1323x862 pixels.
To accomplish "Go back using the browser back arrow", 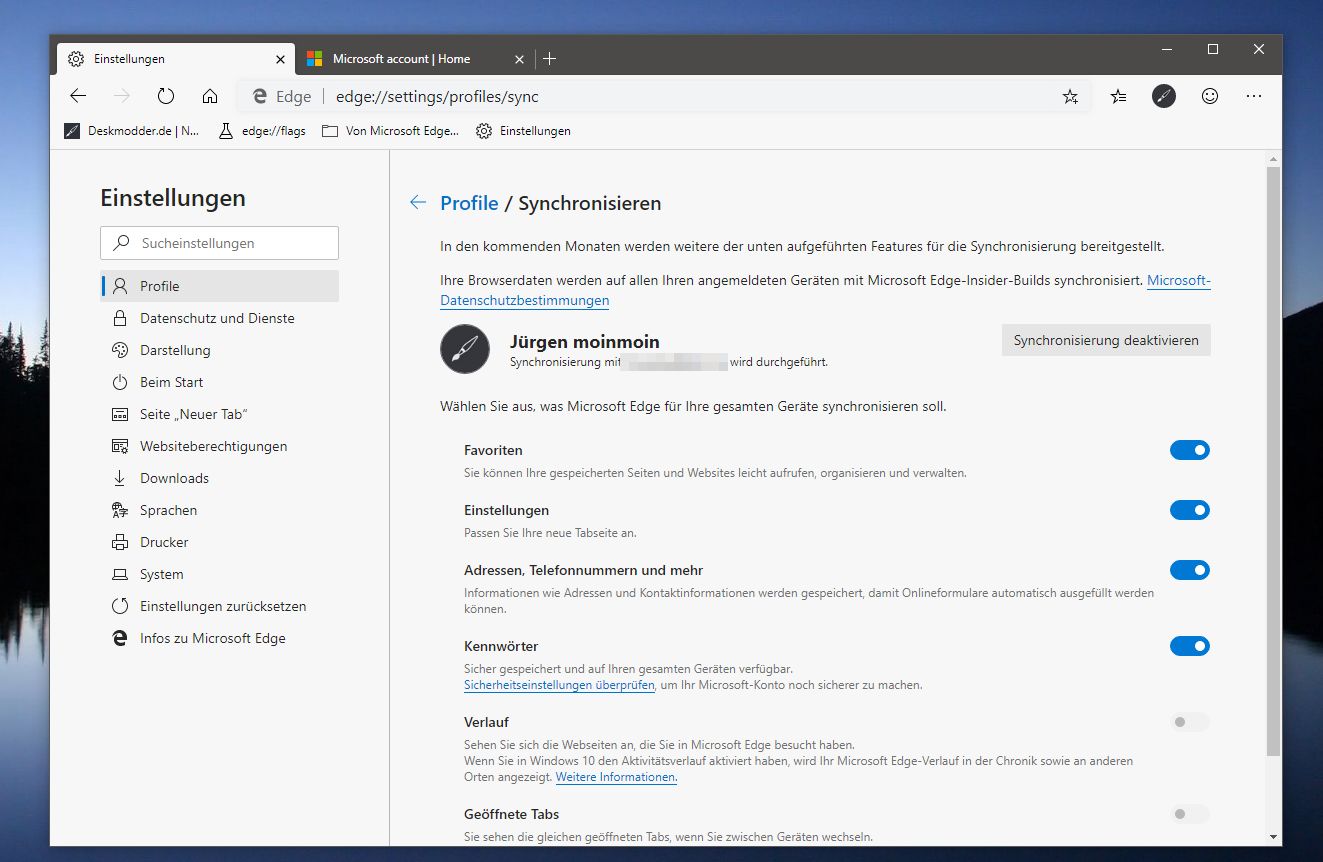I will pos(78,96).
